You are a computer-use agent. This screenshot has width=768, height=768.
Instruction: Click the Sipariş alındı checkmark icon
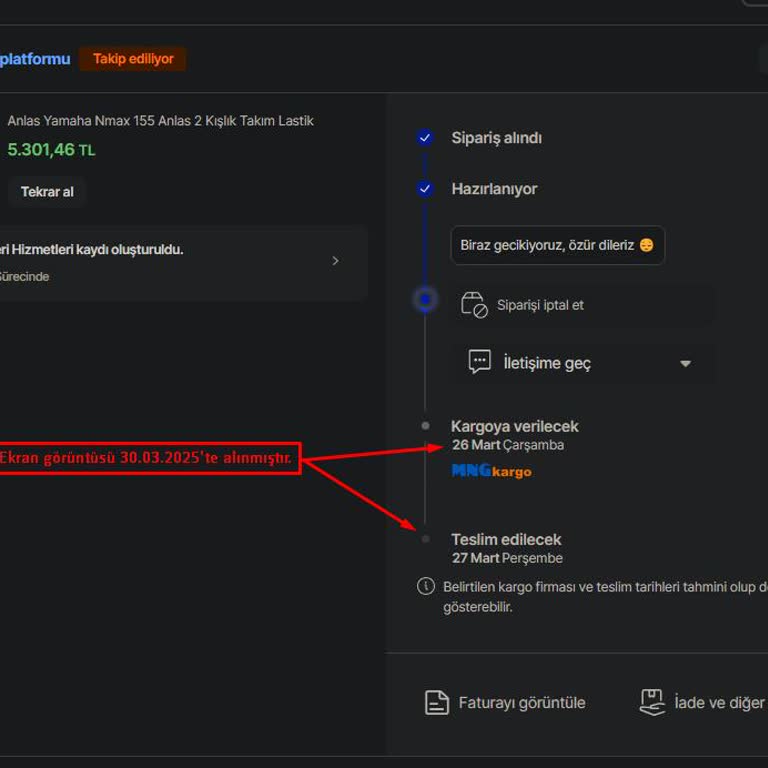[x=425, y=138]
